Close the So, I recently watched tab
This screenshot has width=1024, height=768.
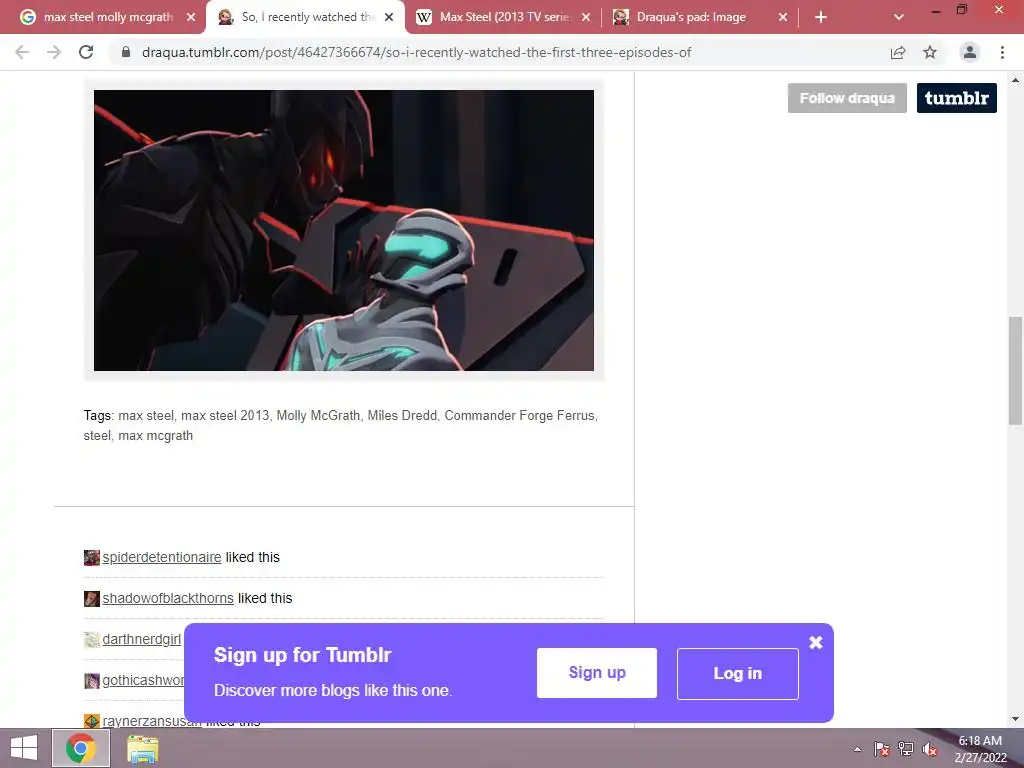389,17
